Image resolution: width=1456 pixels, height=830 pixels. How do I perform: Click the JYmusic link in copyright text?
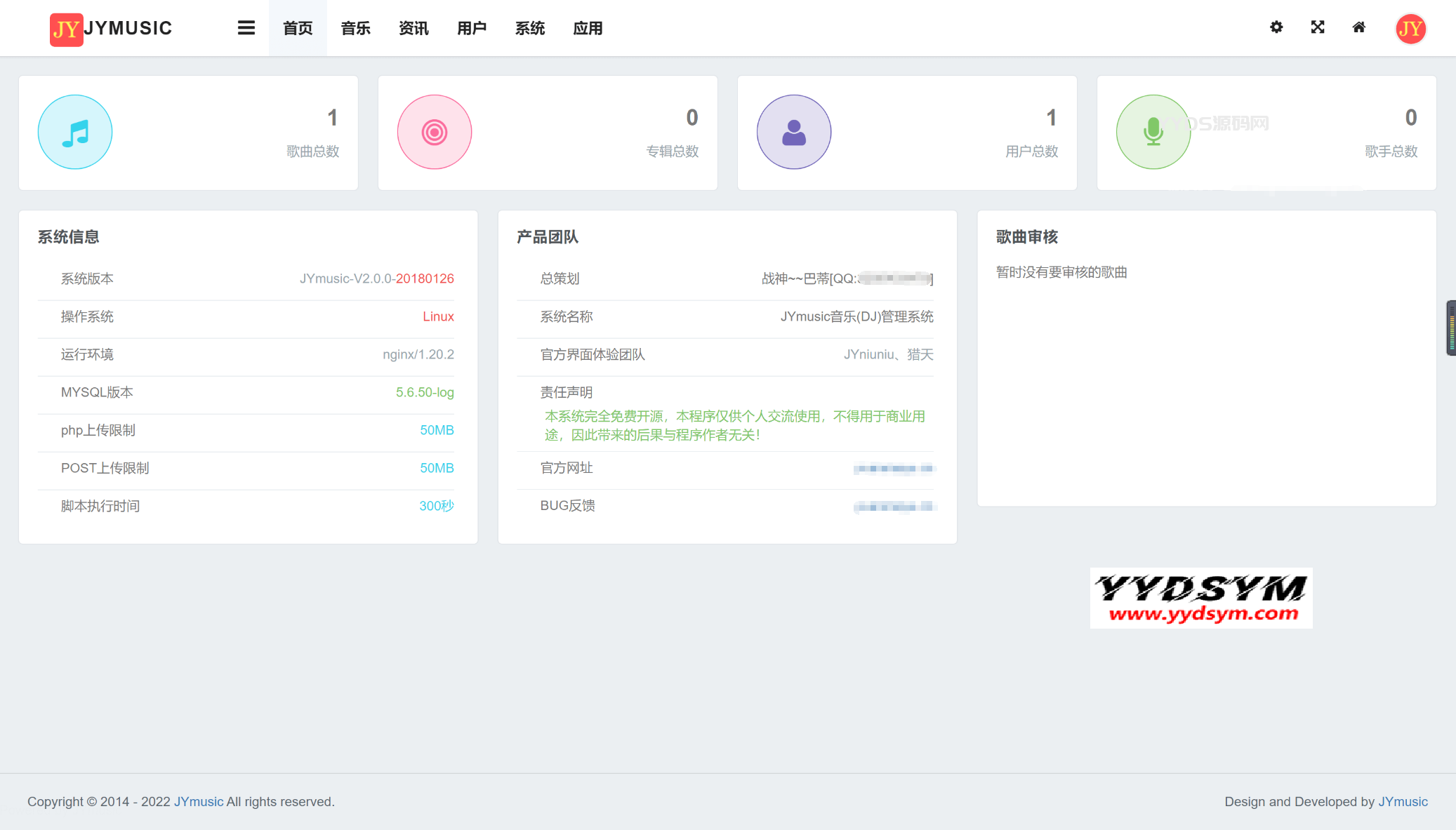[x=199, y=802]
